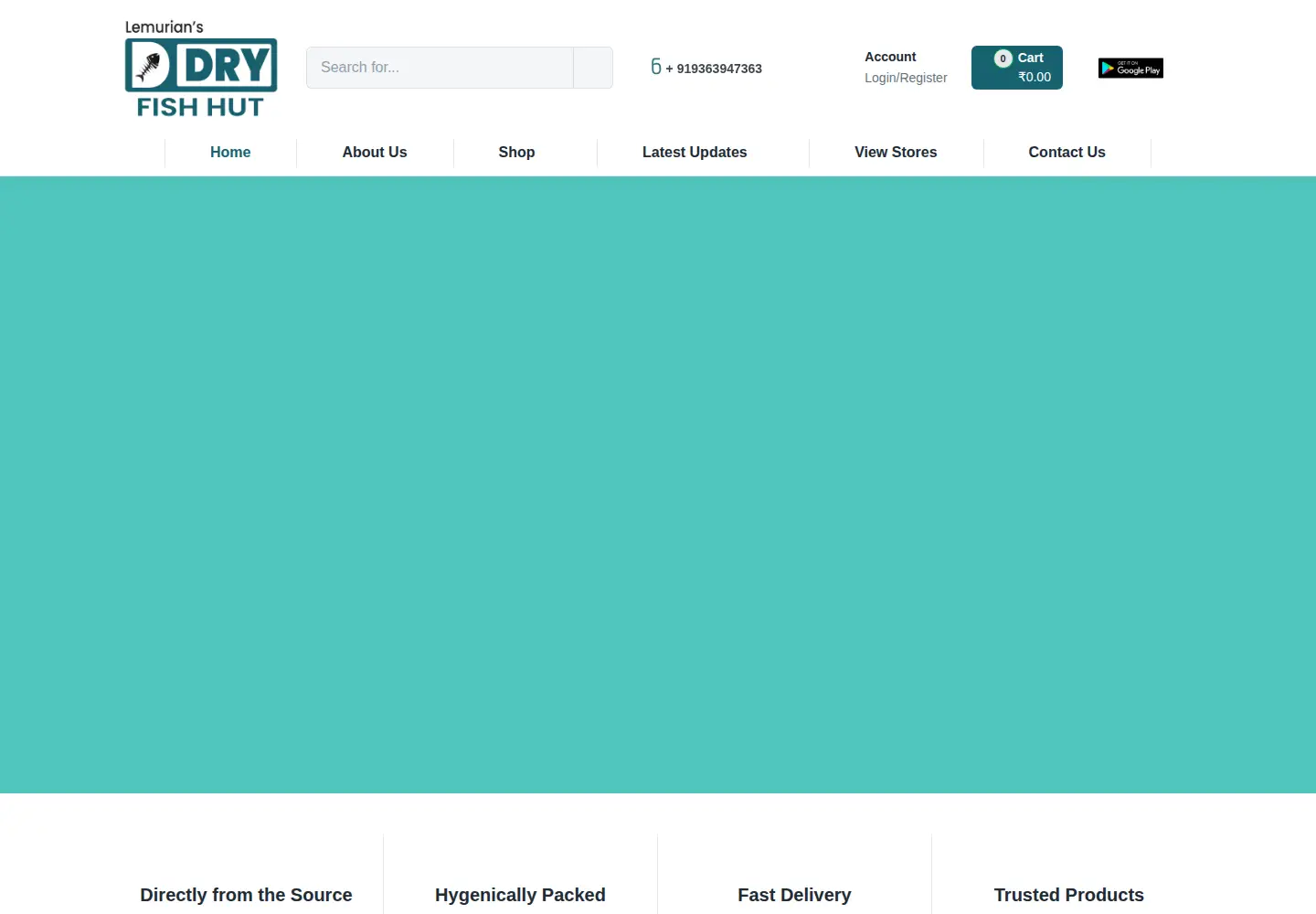Screen dimensions: 1316x914
Task: Click 'Fast Delivery' heading
Action: (x=794, y=895)
